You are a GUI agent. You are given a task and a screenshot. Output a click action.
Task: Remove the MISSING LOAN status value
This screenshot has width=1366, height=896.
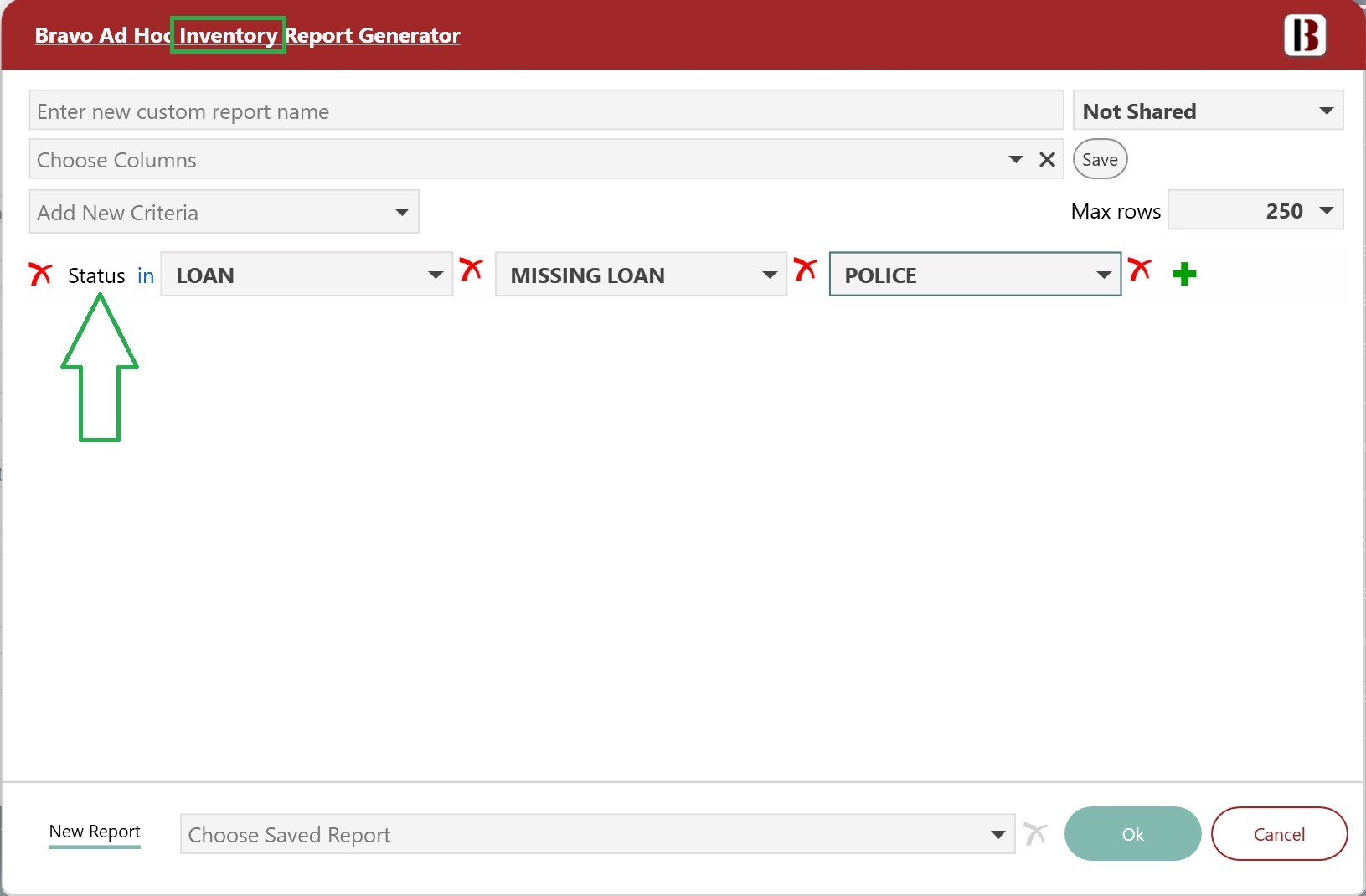click(806, 270)
